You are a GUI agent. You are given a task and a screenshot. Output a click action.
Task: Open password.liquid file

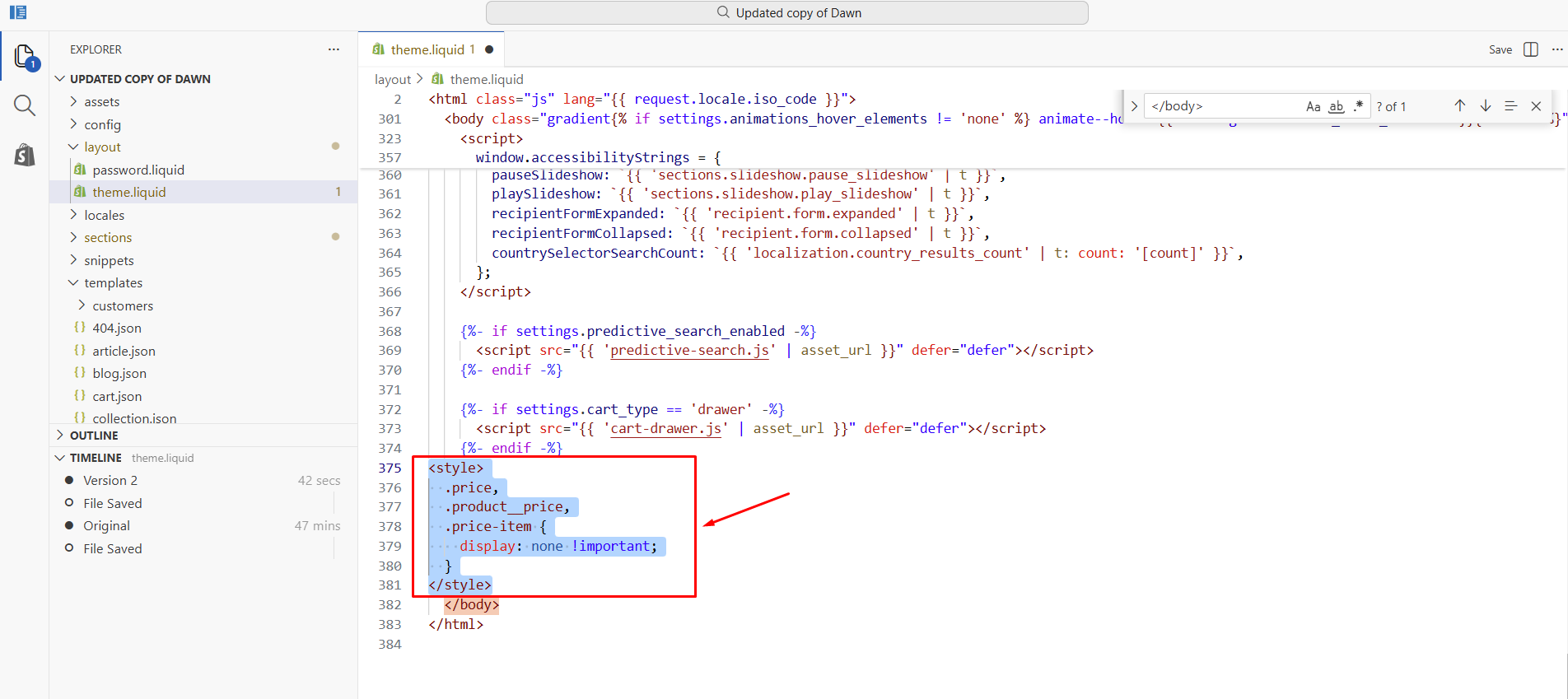pyautogui.click(x=138, y=170)
